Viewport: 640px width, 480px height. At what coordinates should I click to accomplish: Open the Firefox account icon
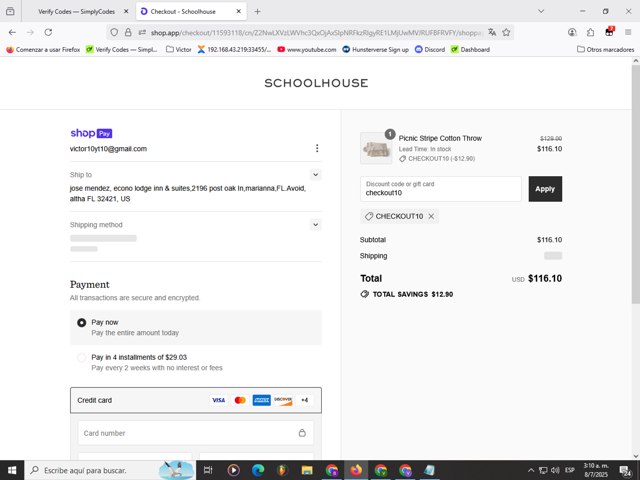coord(572,32)
